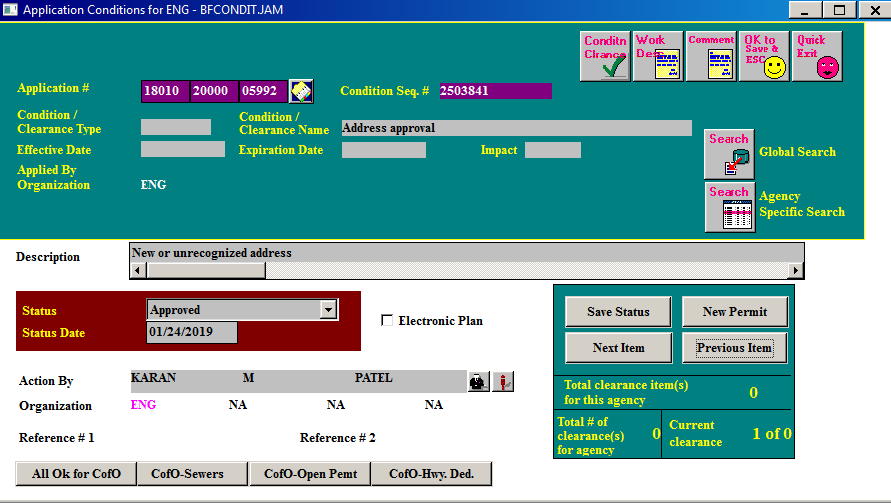
Task: Click Application # field 18010
Action: tap(165, 91)
